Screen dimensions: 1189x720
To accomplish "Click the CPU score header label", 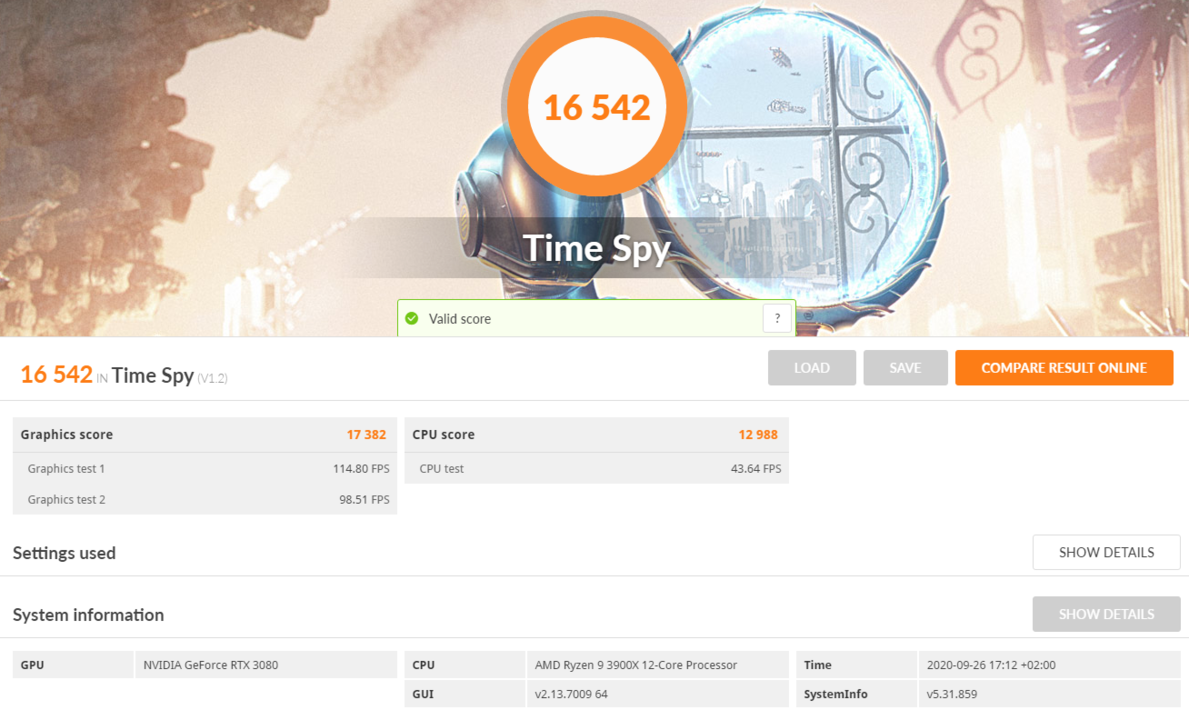I will coord(443,435).
